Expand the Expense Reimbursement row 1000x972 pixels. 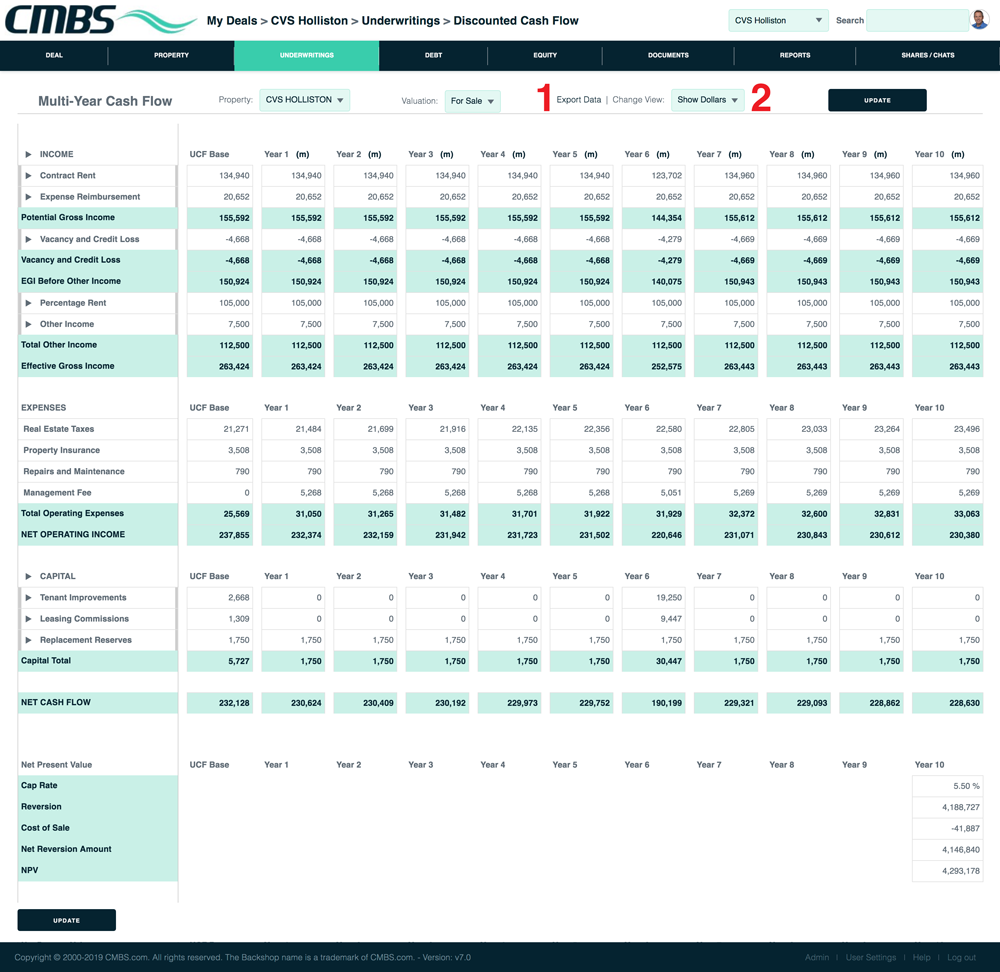pyautogui.click(x=28, y=196)
